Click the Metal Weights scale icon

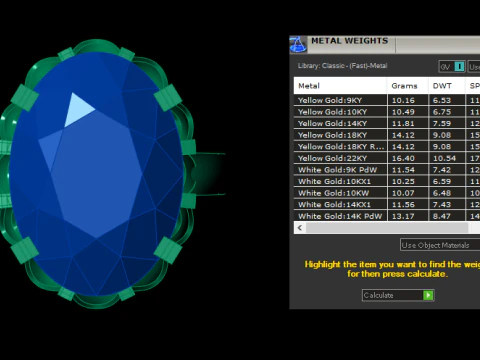click(x=298, y=44)
